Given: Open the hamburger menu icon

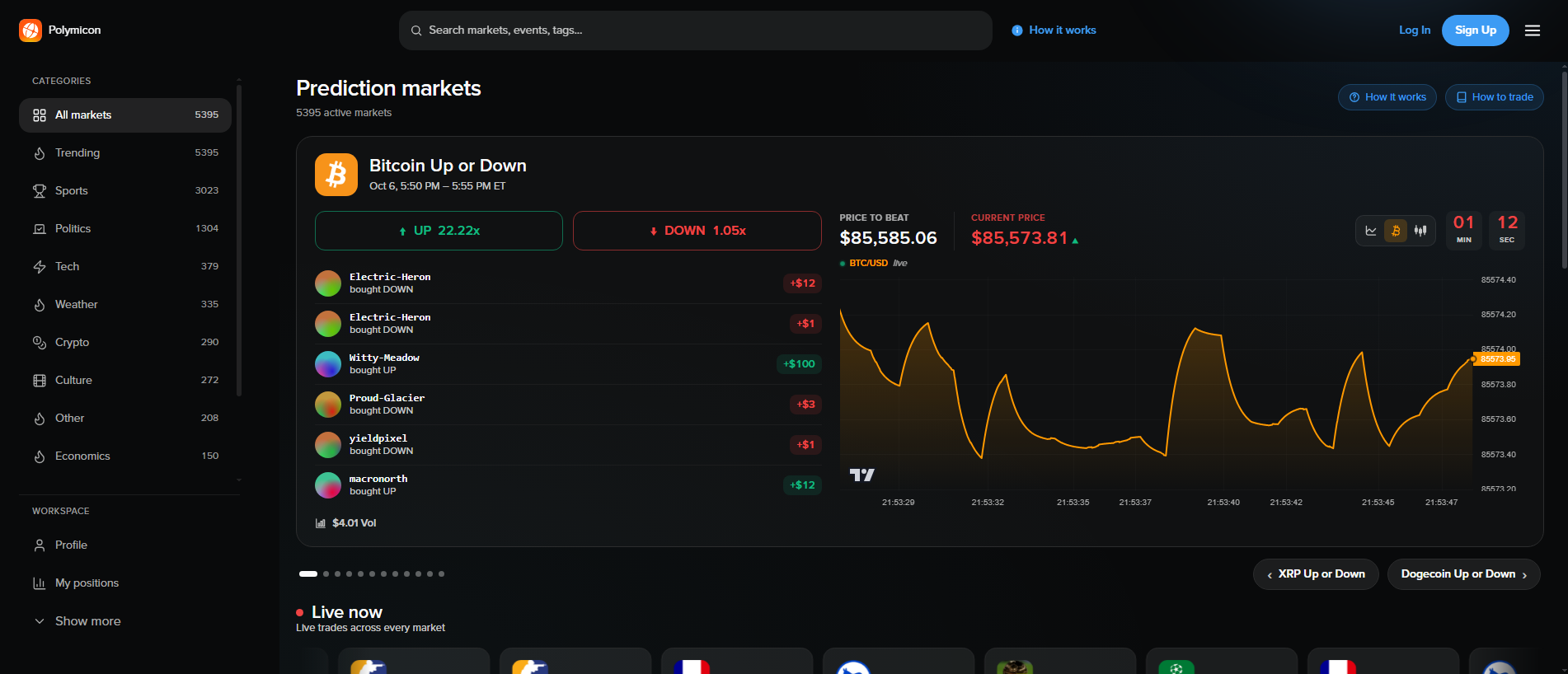Looking at the screenshot, I should tap(1533, 30).
